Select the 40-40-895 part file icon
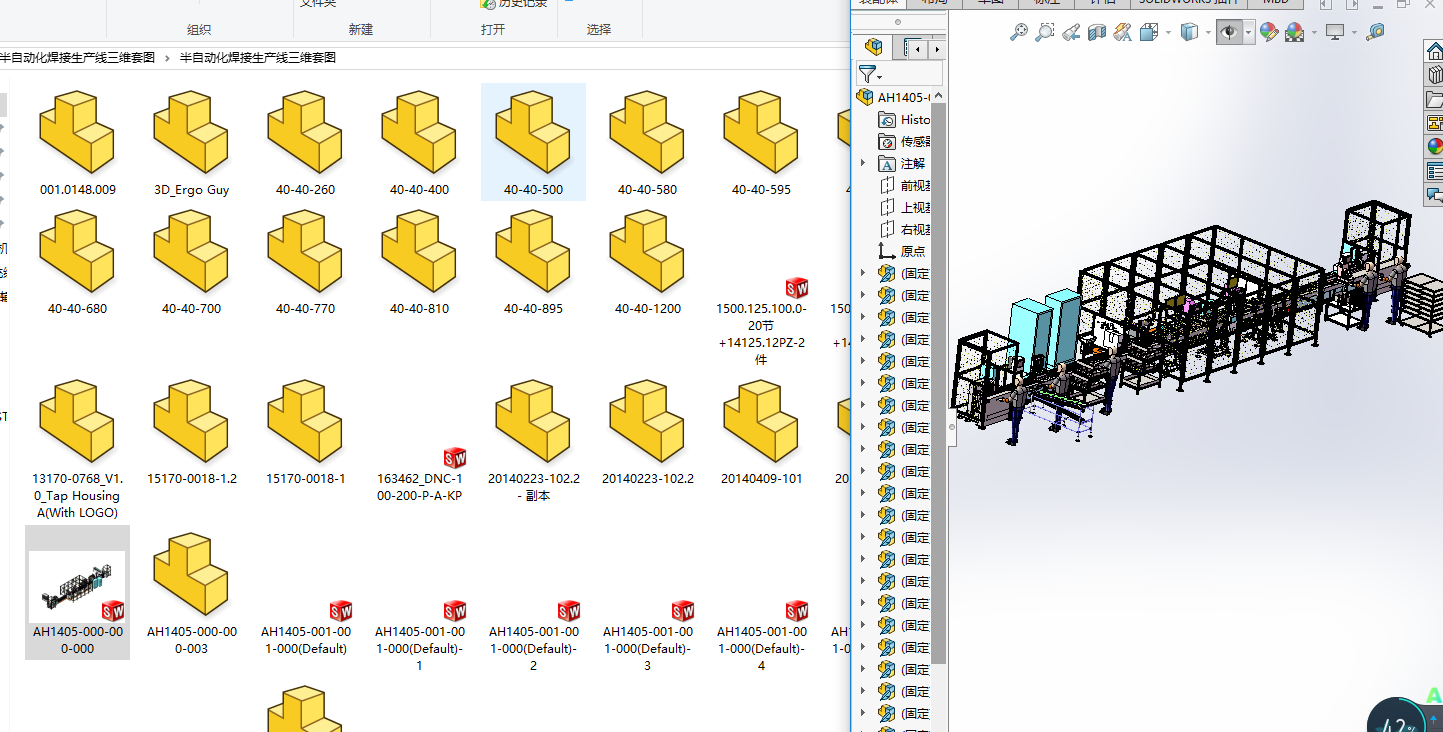This screenshot has height=732, width=1443. (534, 250)
